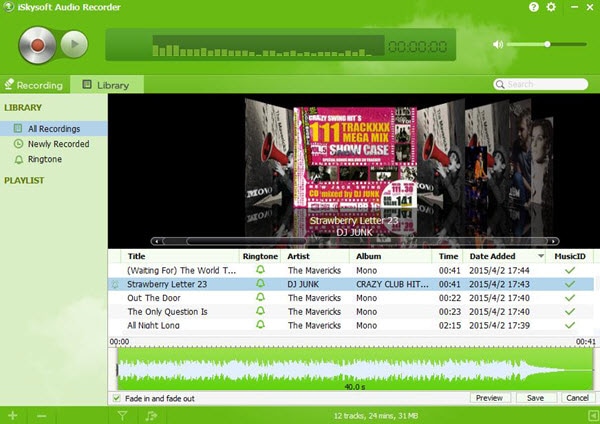Click the 111 Trackxxx Mega Mix album cover

(x=355, y=159)
